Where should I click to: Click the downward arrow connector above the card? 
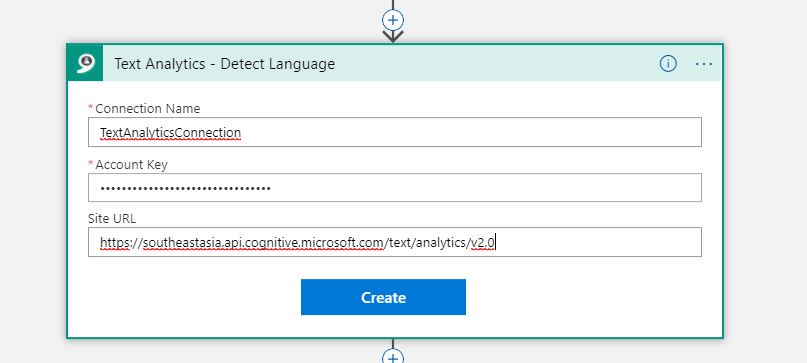point(393,36)
